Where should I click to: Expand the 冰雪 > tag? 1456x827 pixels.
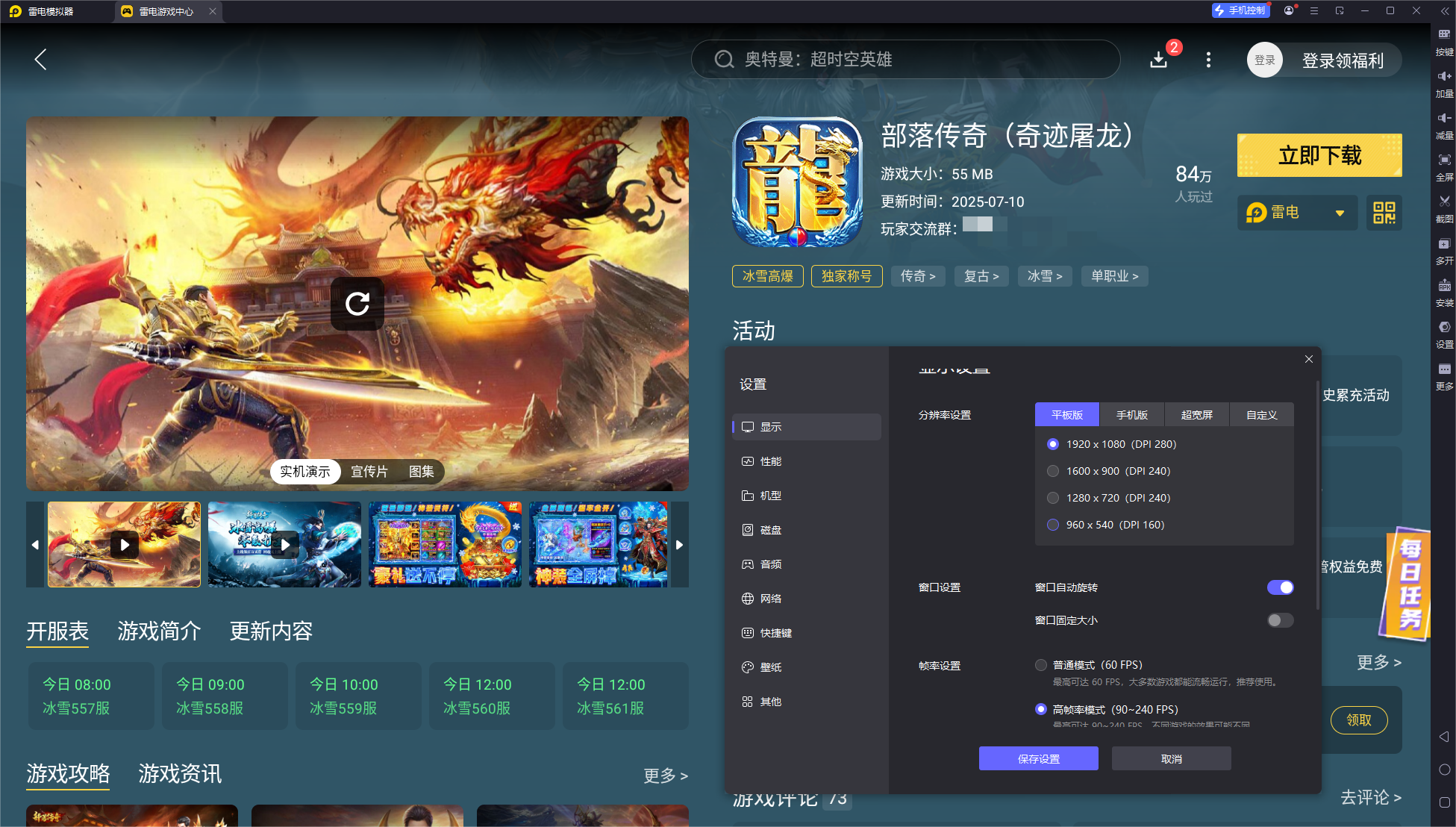point(1045,276)
